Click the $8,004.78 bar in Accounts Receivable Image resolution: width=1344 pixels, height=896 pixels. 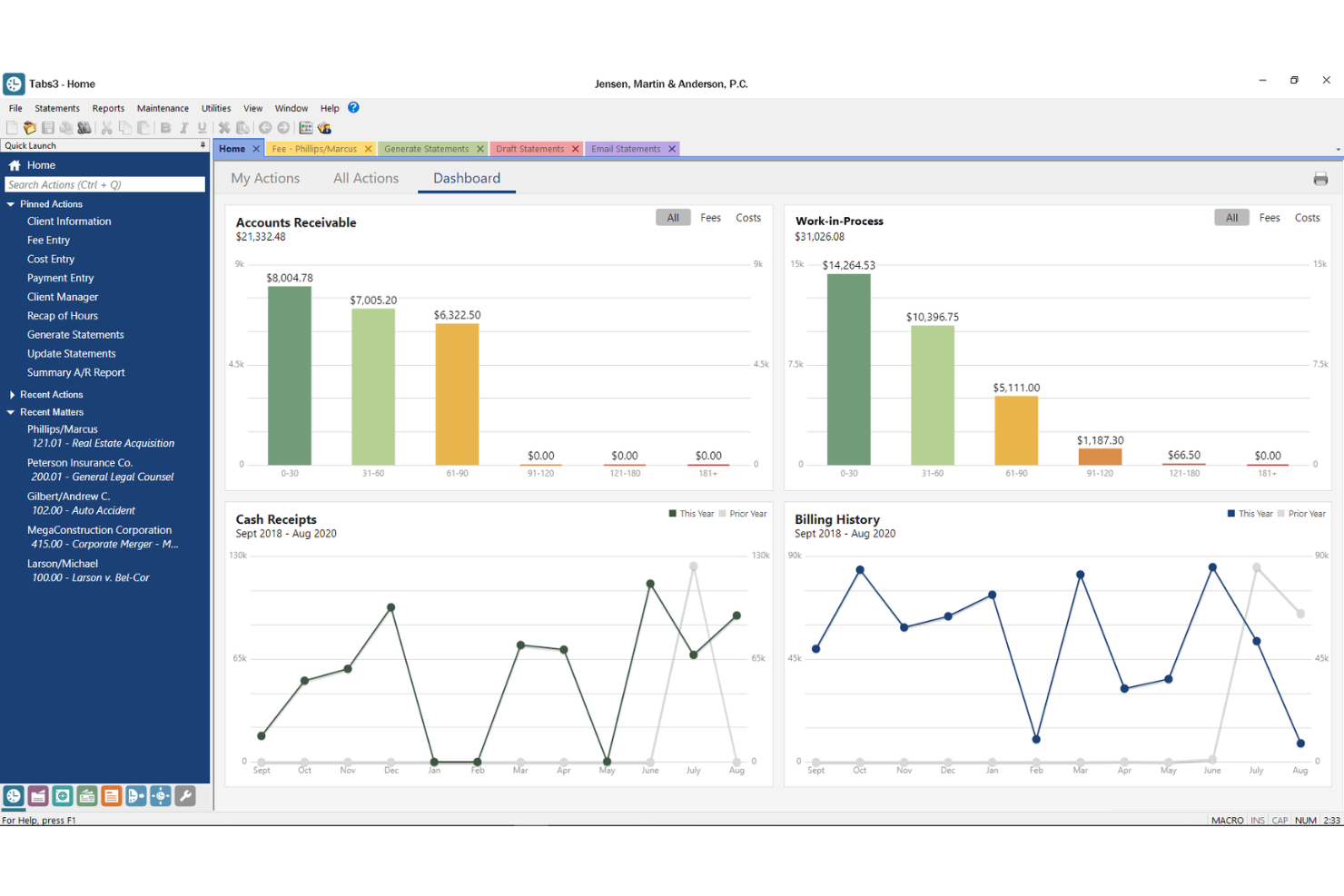tap(289, 376)
